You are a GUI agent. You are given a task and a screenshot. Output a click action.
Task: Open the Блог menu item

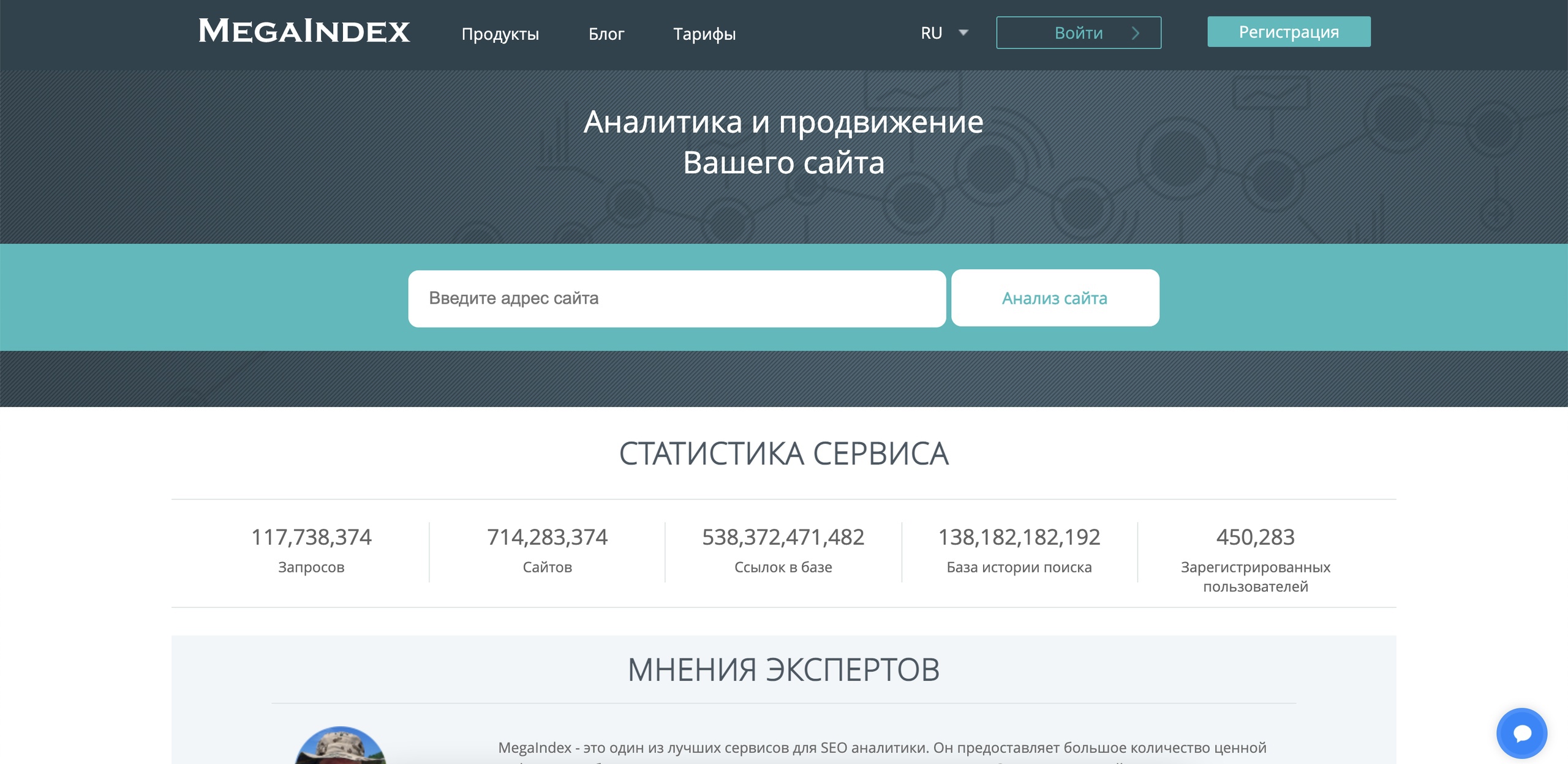click(606, 34)
